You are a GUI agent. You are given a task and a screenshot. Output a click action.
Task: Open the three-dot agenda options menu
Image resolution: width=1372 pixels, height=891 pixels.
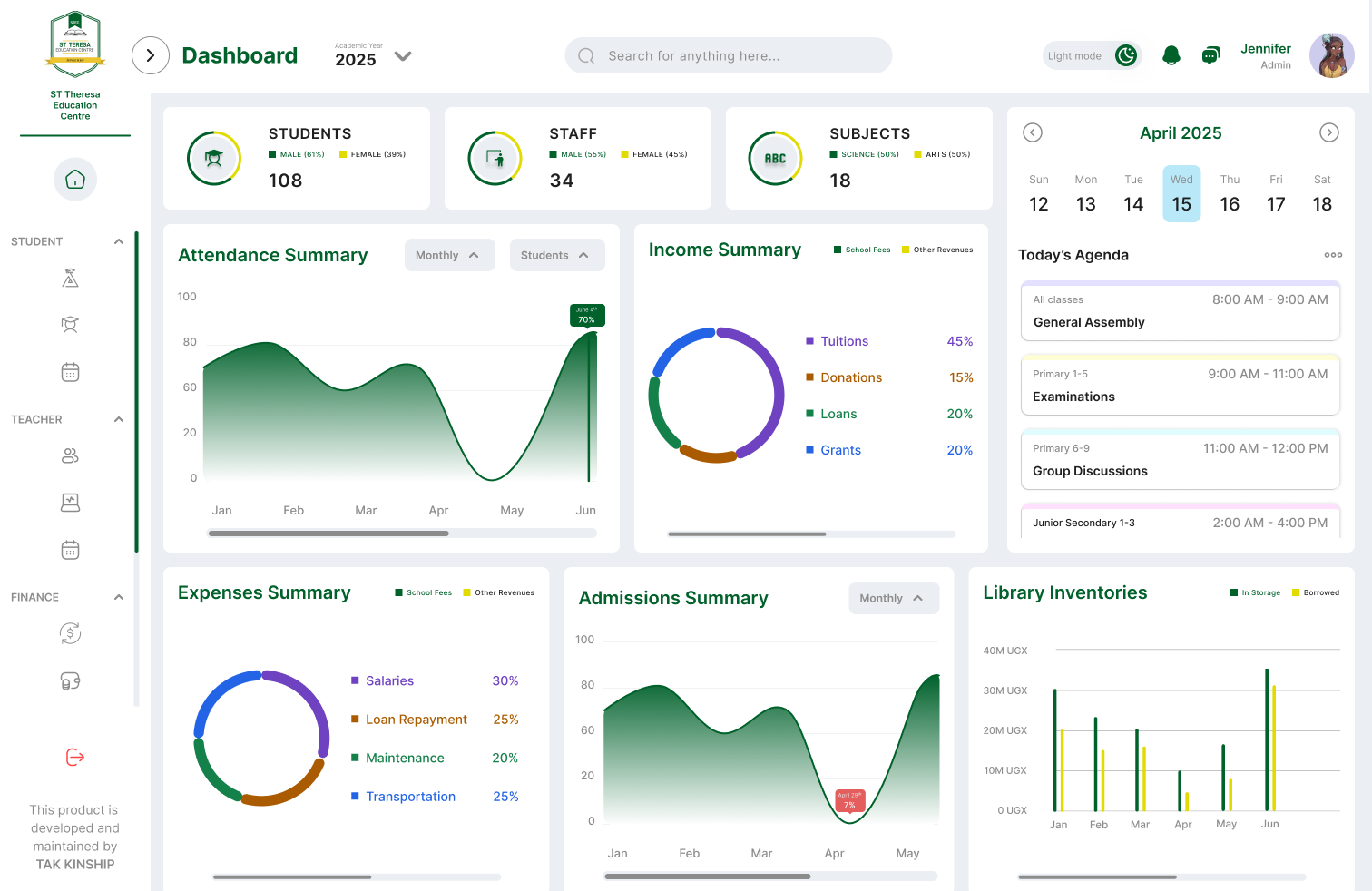[1333, 255]
